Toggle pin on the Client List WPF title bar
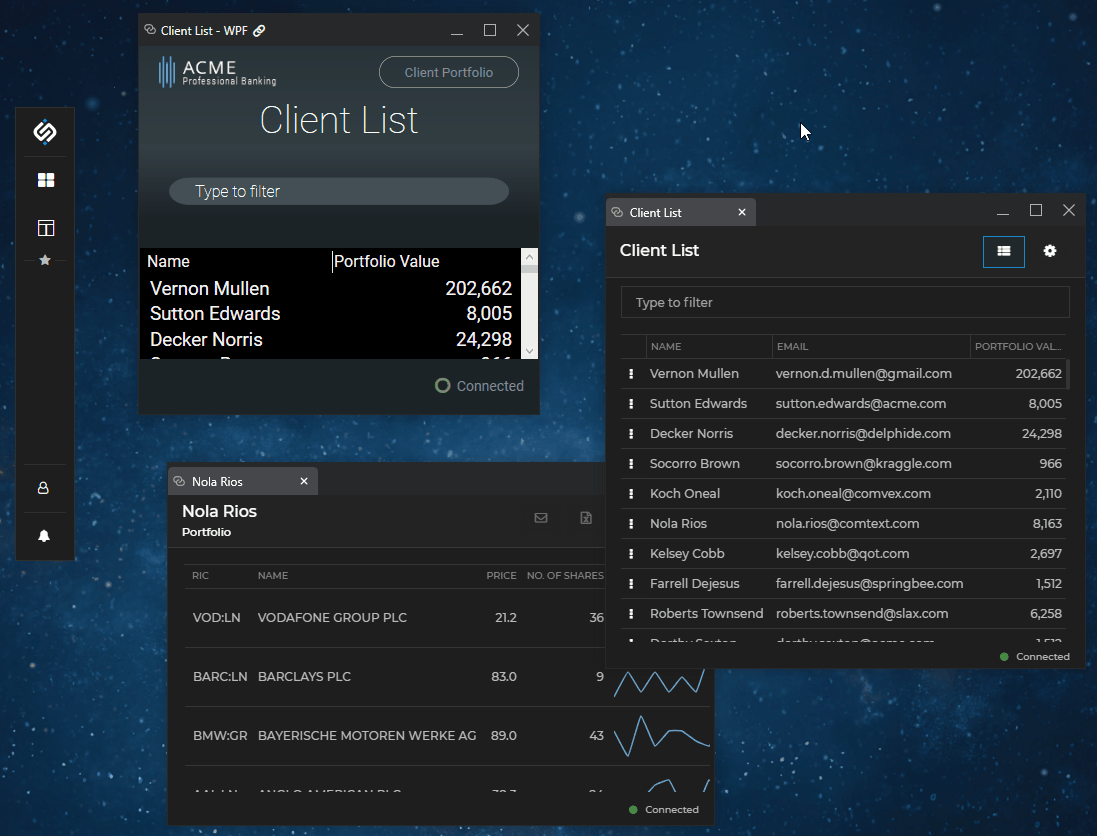Viewport: 1097px width, 836px height. click(258, 30)
